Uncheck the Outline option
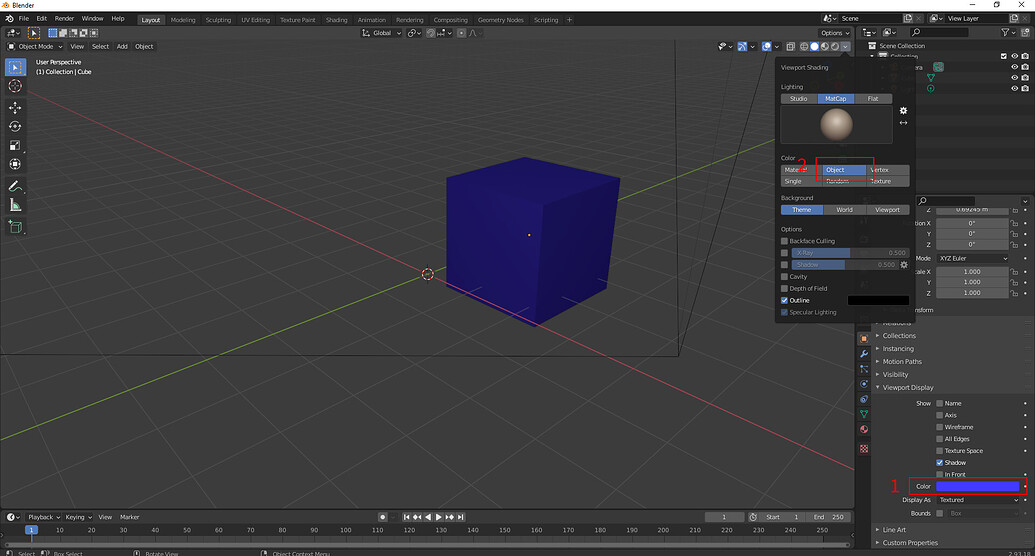Screen dimensions: 1035x556 coord(784,300)
